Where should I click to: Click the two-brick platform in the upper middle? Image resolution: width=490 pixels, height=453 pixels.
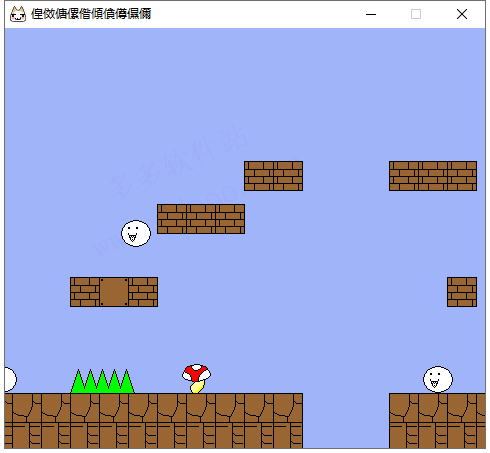pyautogui.click(x=274, y=176)
